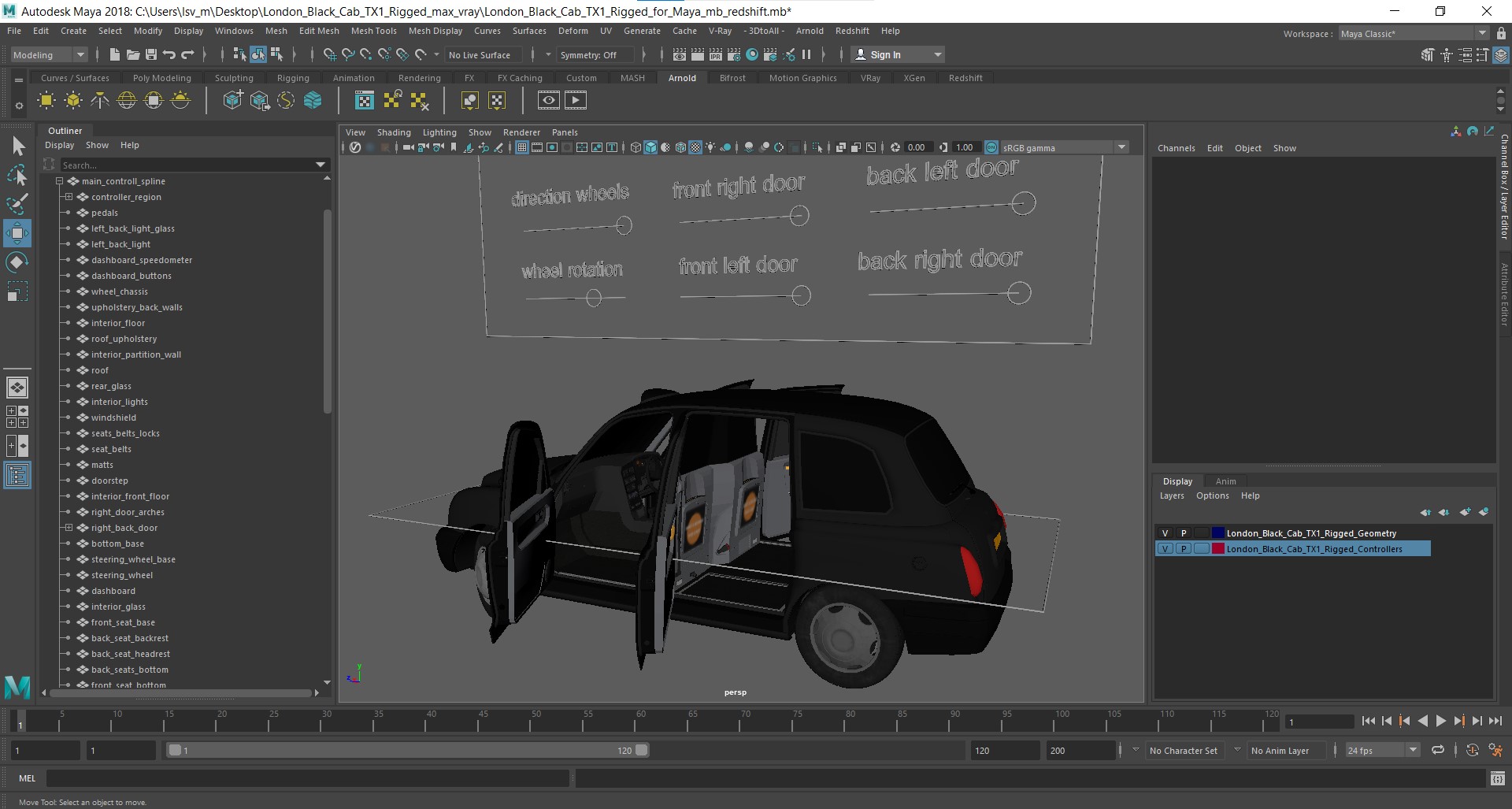Open the 24 fps frame rate dropdown
This screenshot has height=809, width=1512.
(1383, 751)
